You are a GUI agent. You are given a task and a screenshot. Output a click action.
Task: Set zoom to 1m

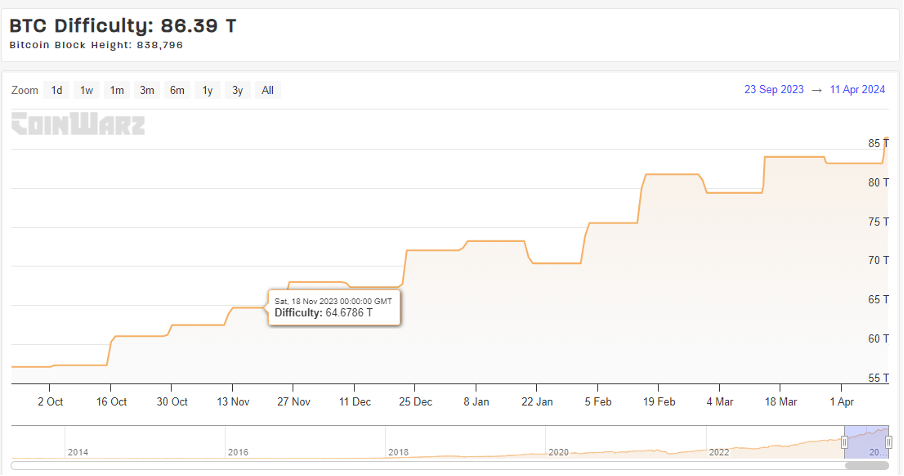(117, 90)
